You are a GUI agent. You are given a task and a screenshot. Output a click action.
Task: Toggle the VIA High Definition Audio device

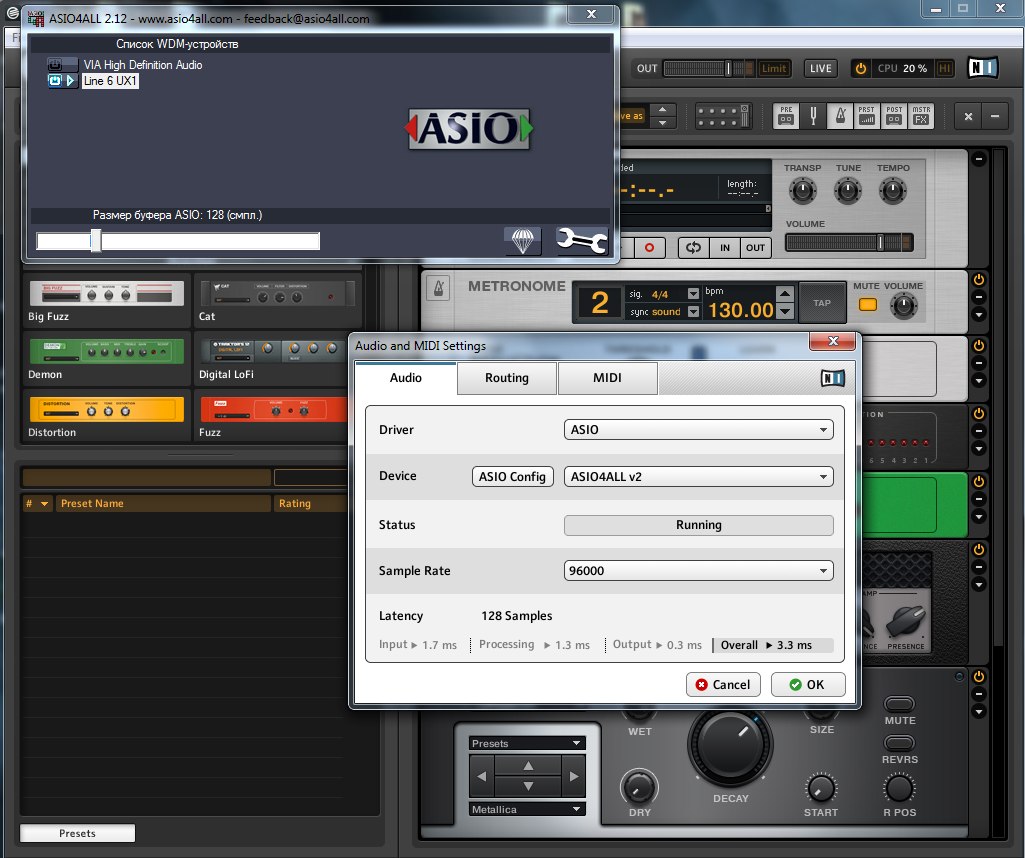tap(55, 65)
